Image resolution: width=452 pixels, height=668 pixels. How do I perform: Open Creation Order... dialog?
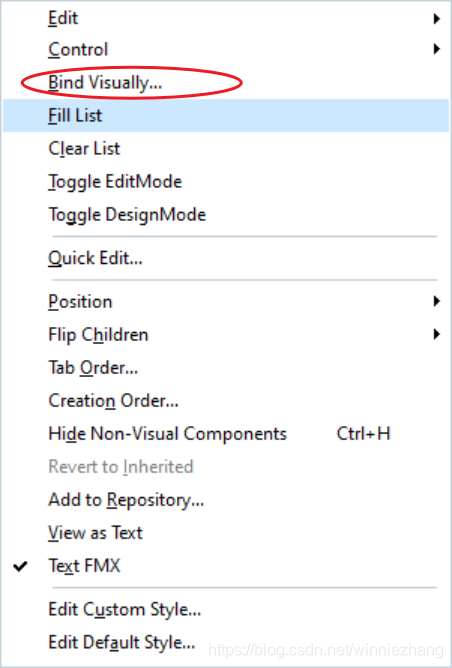[x=226, y=400]
